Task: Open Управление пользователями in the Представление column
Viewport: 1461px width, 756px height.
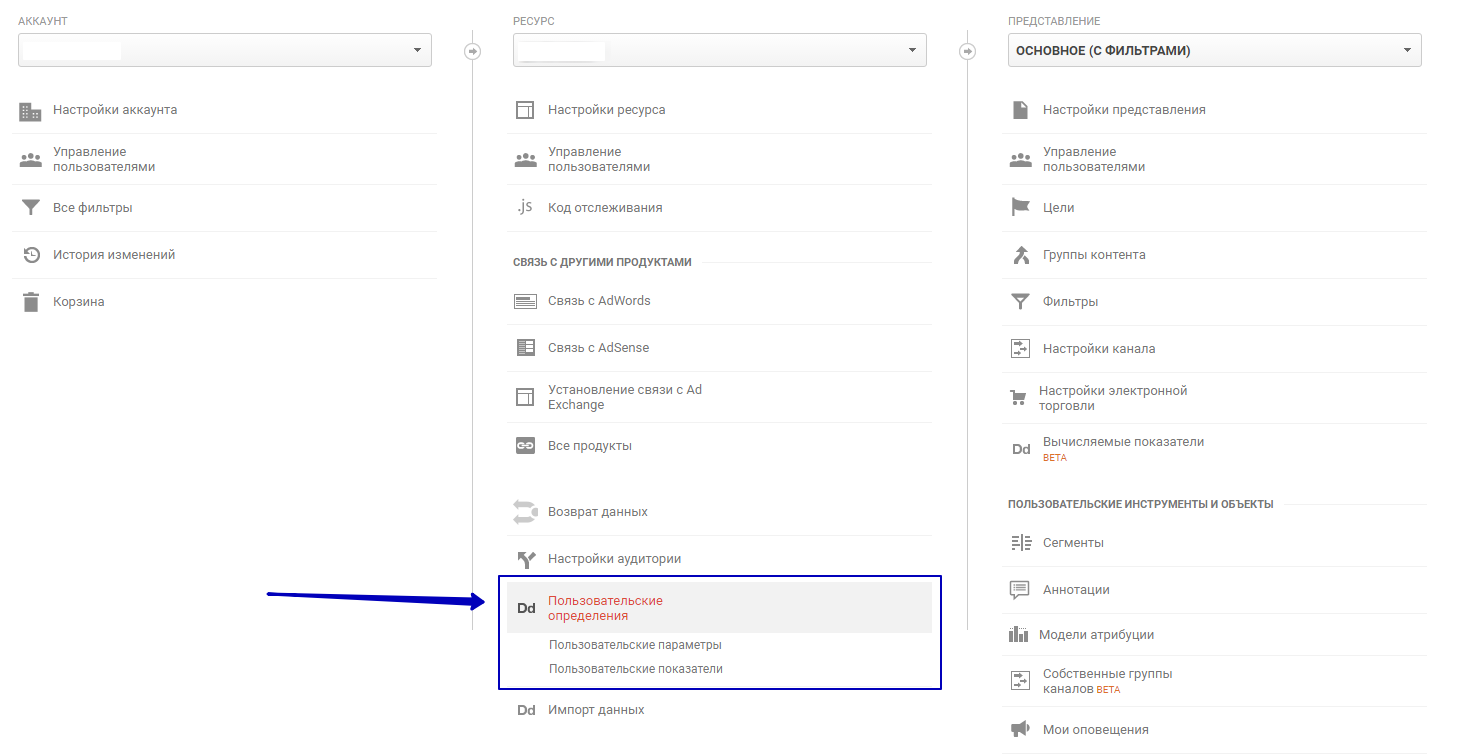Action: (x=1094, y=159)
